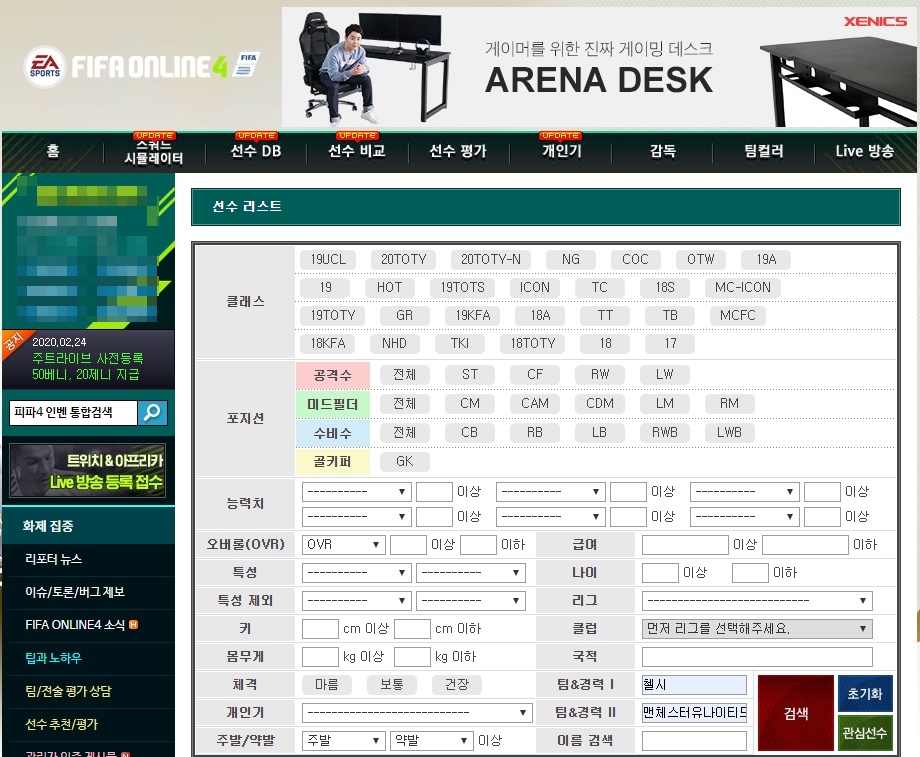Viewport: 920px width, 757px height.
Task: Toggle the HOT class filter
Action: [390, 288]
